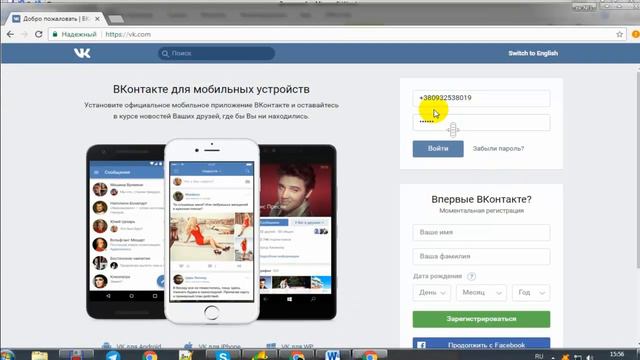Viewport: 640px width, 360px height.
Task: Click the VK logo in header
Action: pos(82,53)
